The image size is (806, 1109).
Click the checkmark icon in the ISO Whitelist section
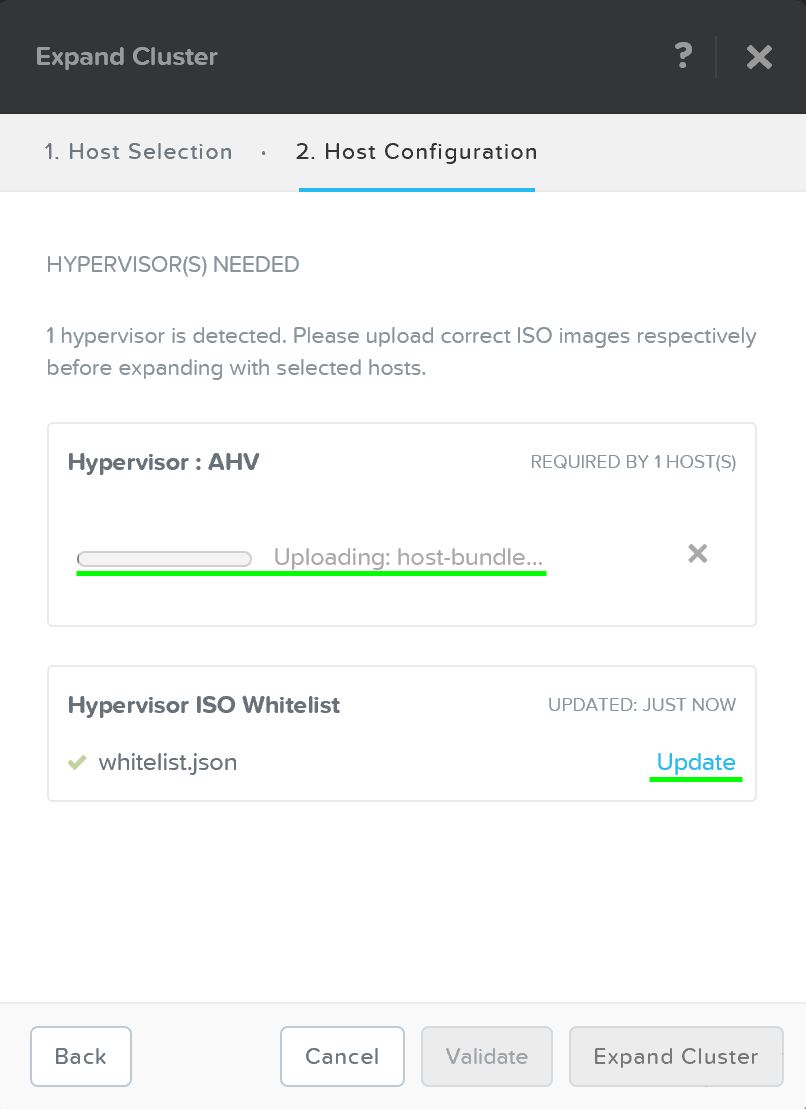78,762
